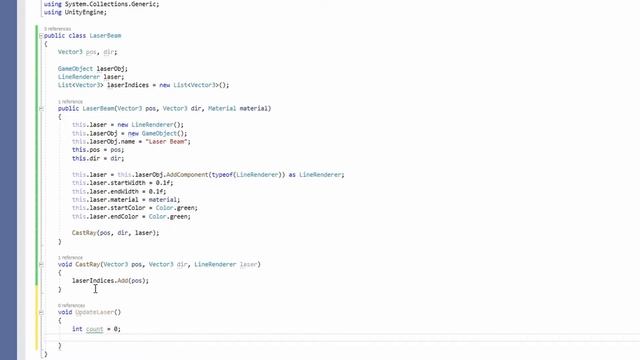This screenshot has width=640, height=360.
Task: Click the AddComponent typeof LineRenderer line
Action: [208, 175]
